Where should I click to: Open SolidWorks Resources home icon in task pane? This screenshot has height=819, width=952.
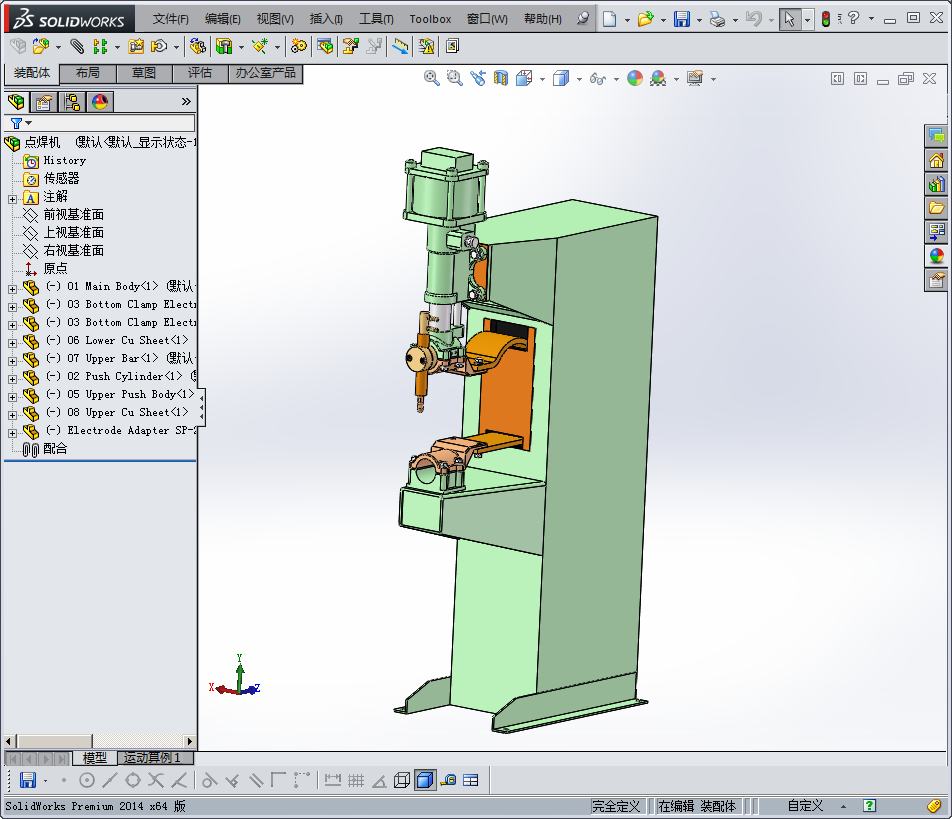tap(936, 160)
